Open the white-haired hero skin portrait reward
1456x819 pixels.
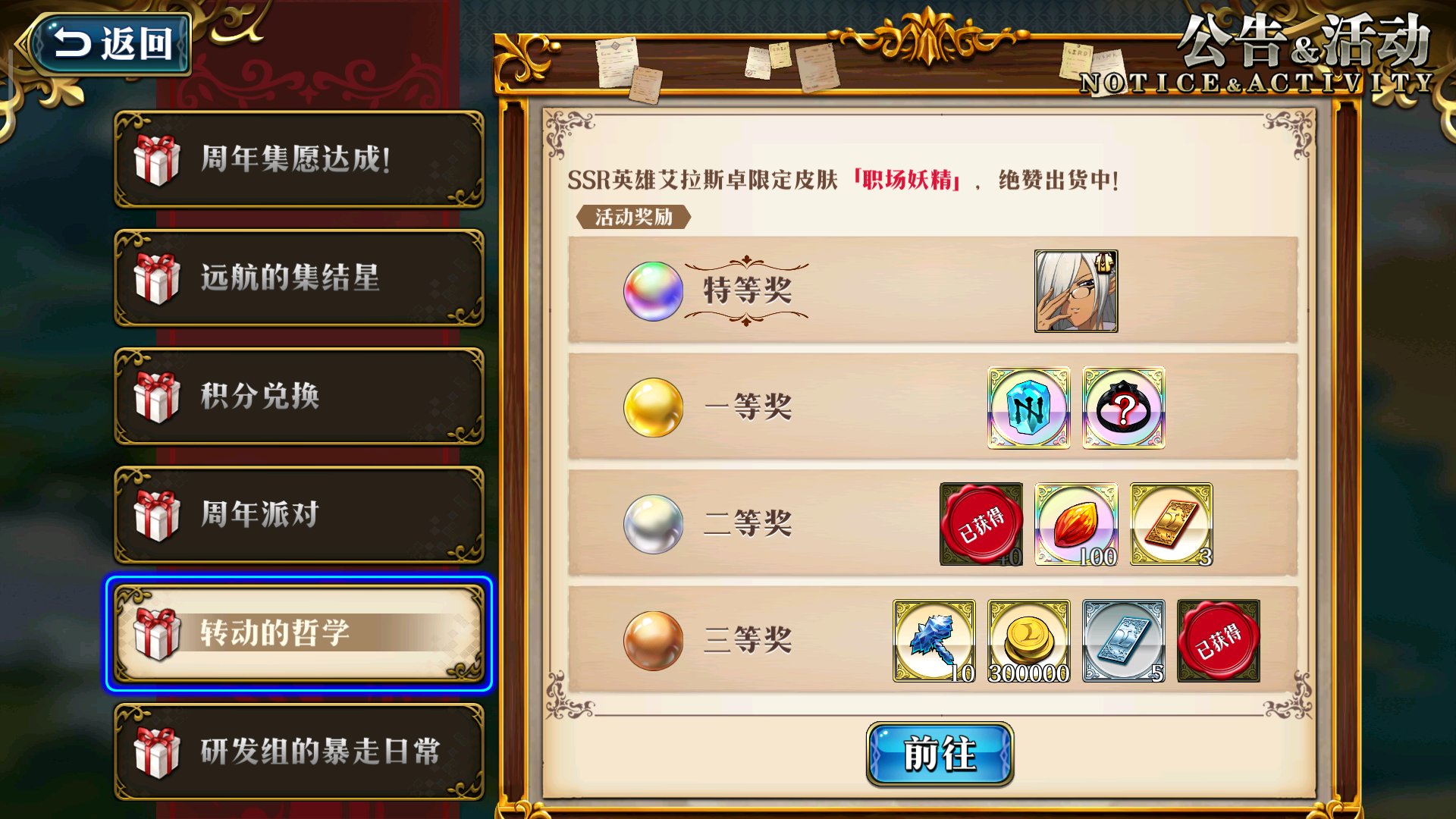coord(1076,291)
